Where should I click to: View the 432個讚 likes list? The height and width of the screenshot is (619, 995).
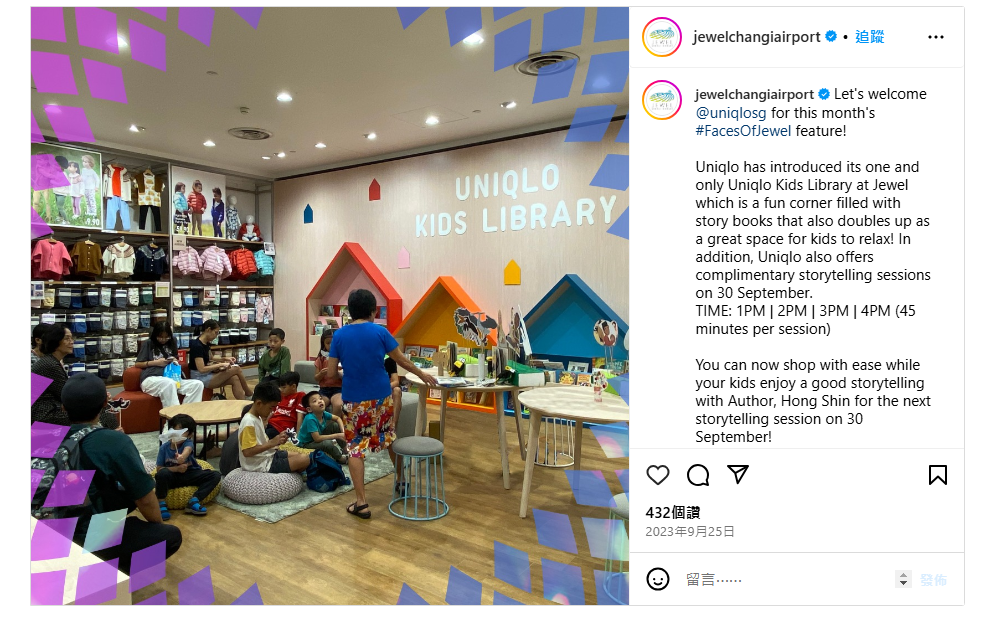(x=673, y=512)
